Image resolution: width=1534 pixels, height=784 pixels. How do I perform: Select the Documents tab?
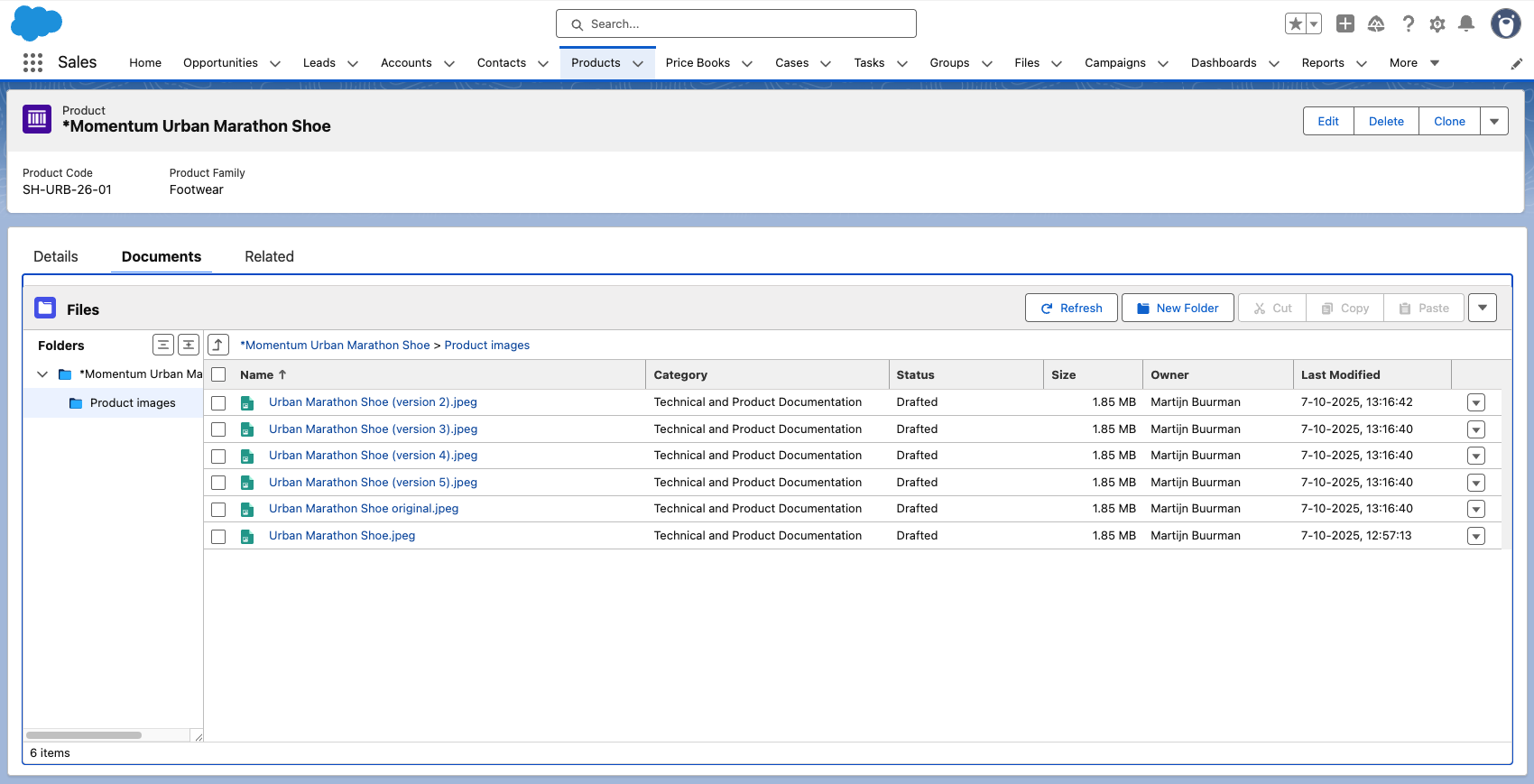[162, 256]
